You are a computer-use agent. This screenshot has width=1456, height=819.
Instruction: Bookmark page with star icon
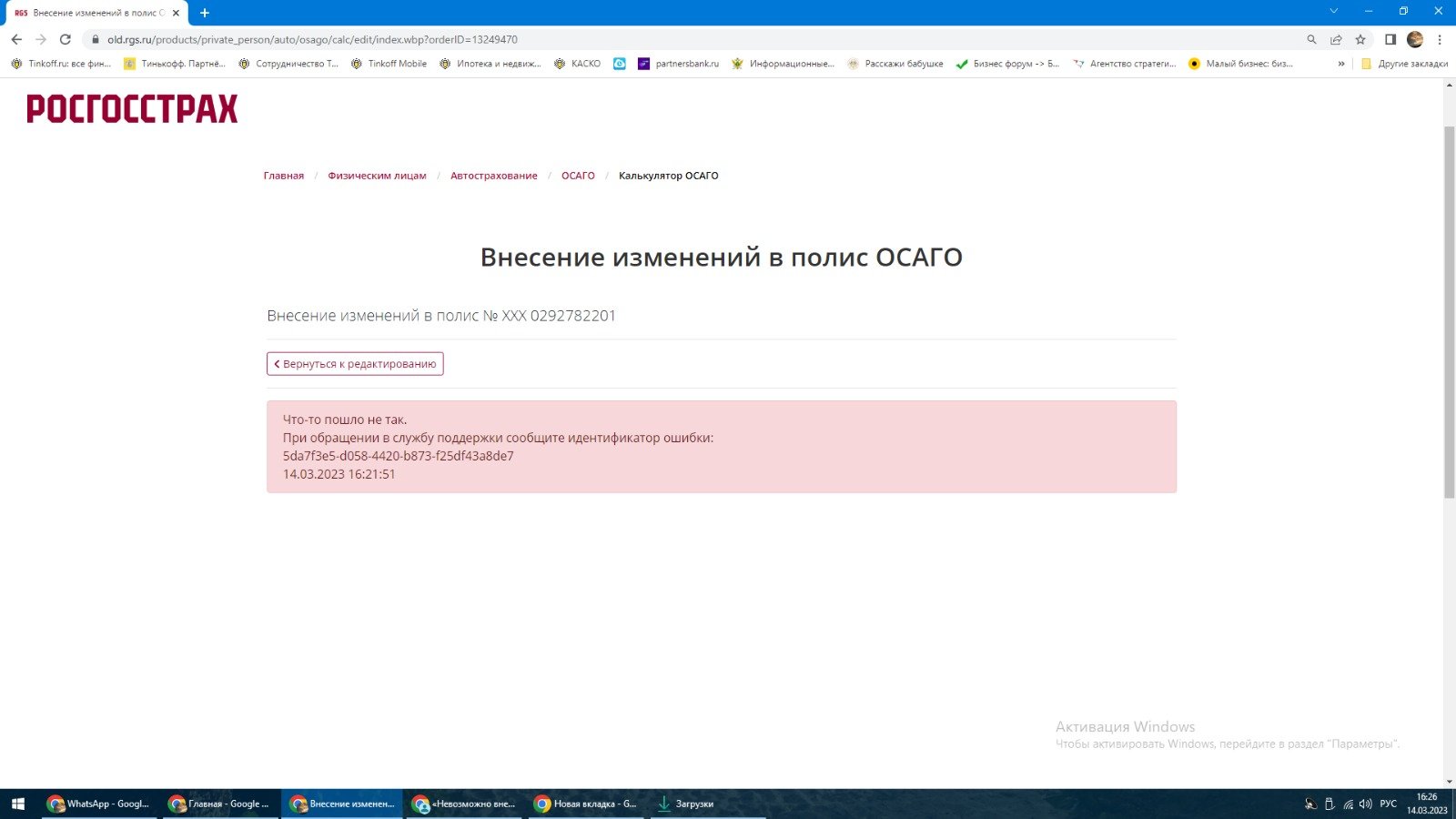coord(1360,39)
